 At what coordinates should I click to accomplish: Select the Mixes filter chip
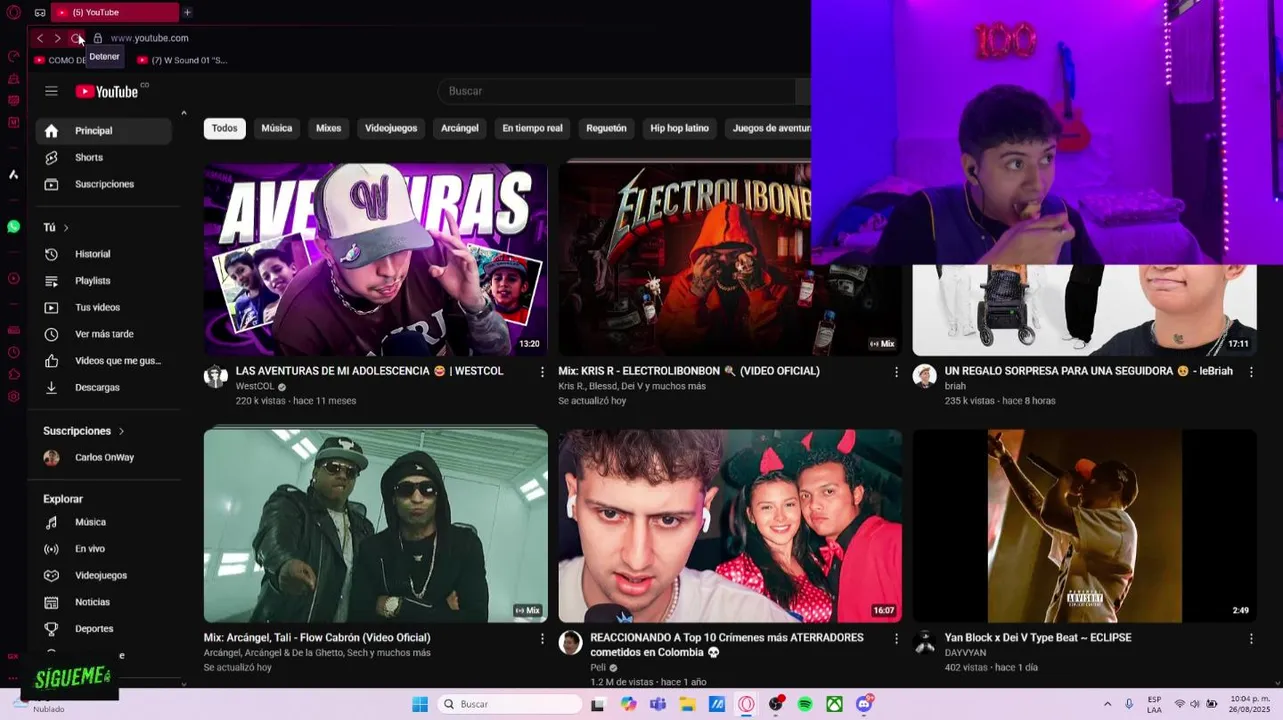(329, 128)
